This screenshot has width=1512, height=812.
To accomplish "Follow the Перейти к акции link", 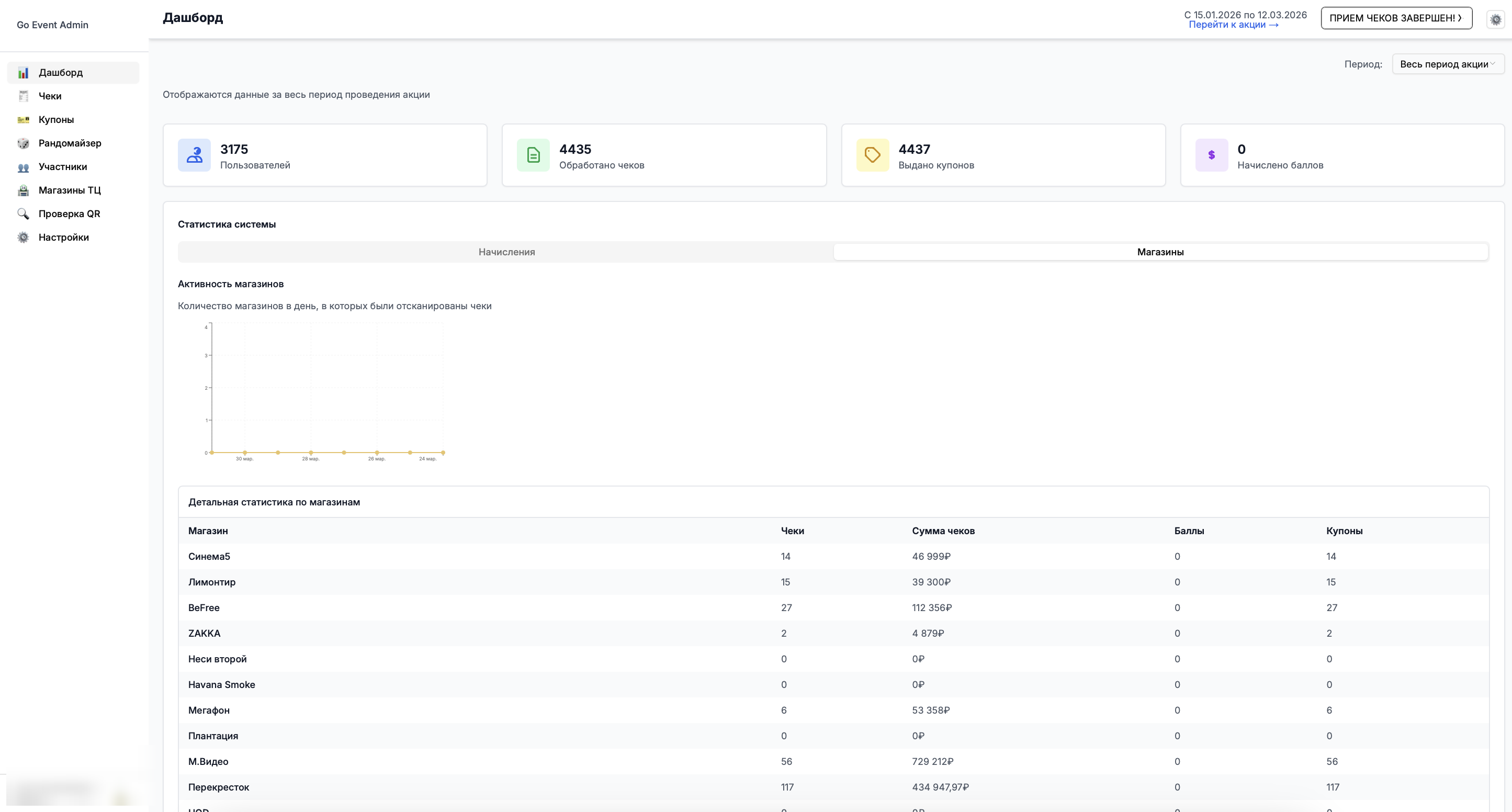I will tap(1233, 25).
